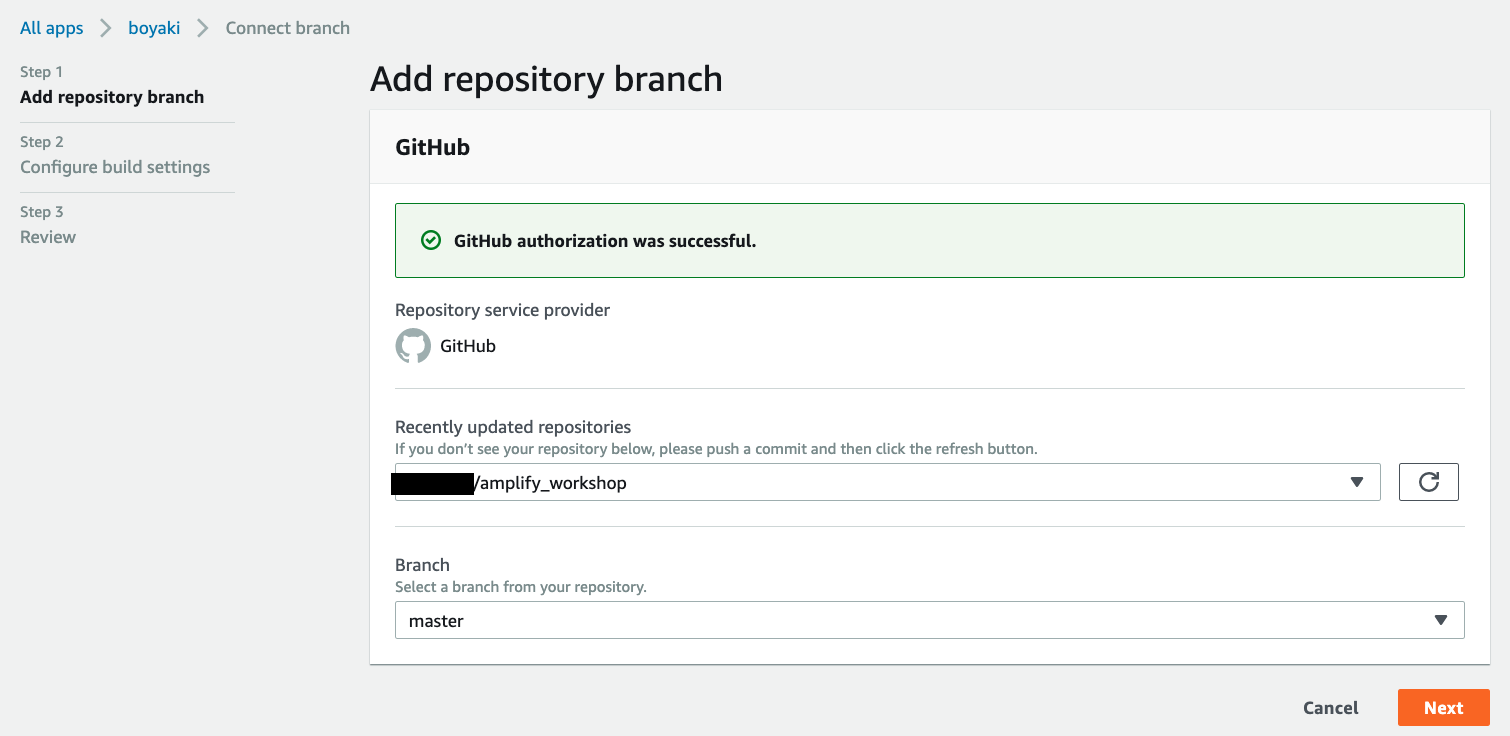Open the boyaki breadcrumb link
Screen dimensions: 1510x736
tap(154, 28)
